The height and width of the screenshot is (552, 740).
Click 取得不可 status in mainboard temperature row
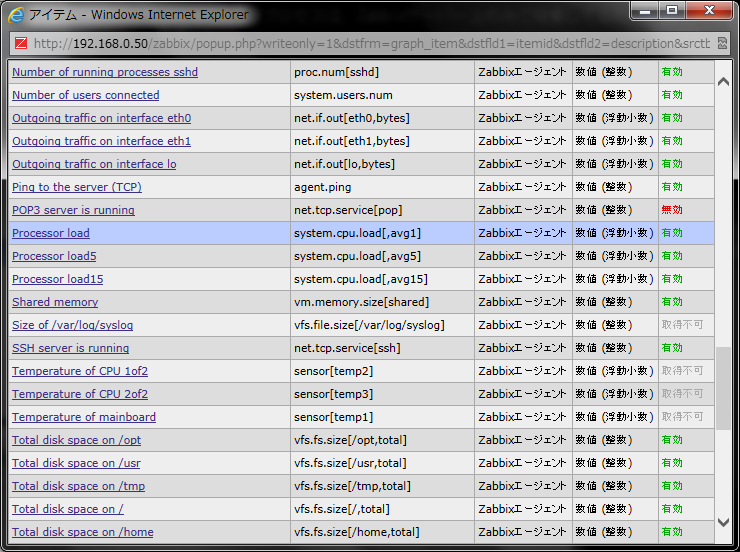[x=682, y=417]
